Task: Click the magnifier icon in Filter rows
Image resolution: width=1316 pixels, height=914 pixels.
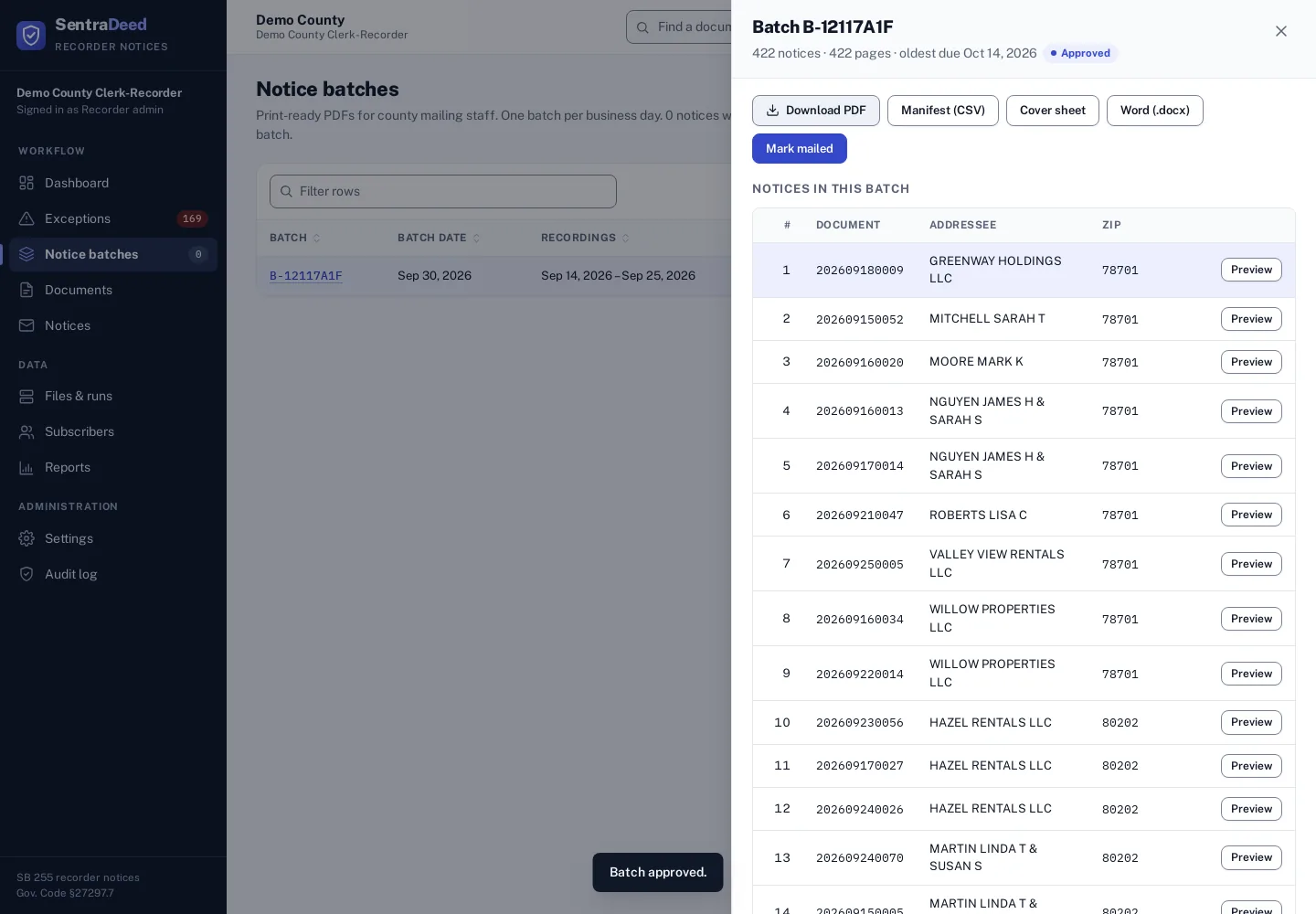Action: (286, 191)
